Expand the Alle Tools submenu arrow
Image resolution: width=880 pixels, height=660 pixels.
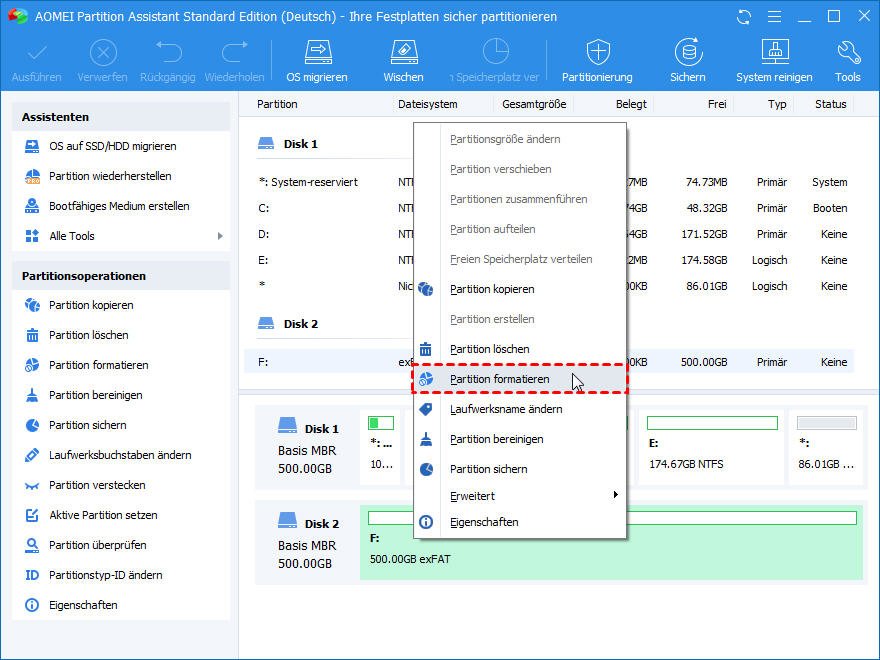(220, 236)
